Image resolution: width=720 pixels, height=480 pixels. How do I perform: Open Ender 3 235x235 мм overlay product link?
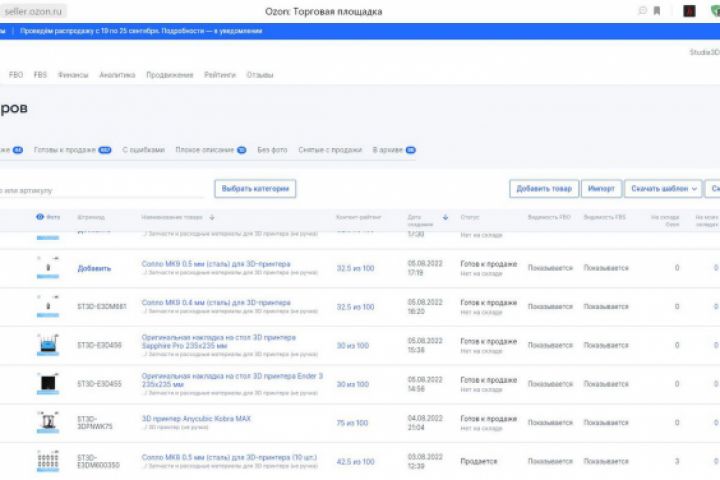click(x=232, y=380)
